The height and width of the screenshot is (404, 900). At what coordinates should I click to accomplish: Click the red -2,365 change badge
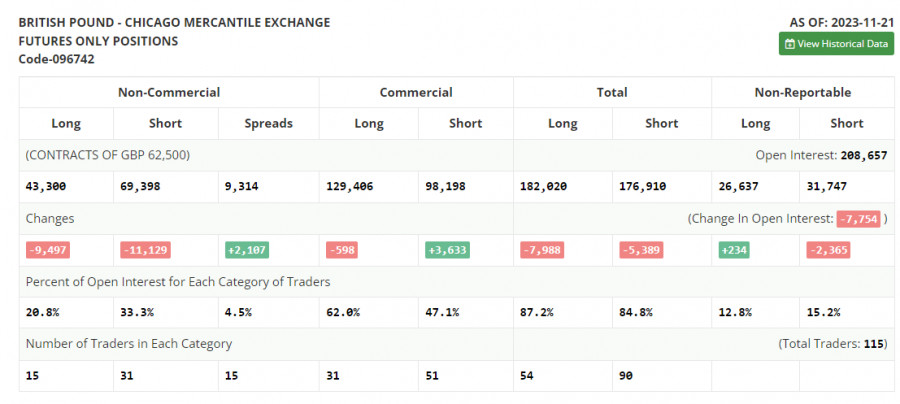coord(829,250)
